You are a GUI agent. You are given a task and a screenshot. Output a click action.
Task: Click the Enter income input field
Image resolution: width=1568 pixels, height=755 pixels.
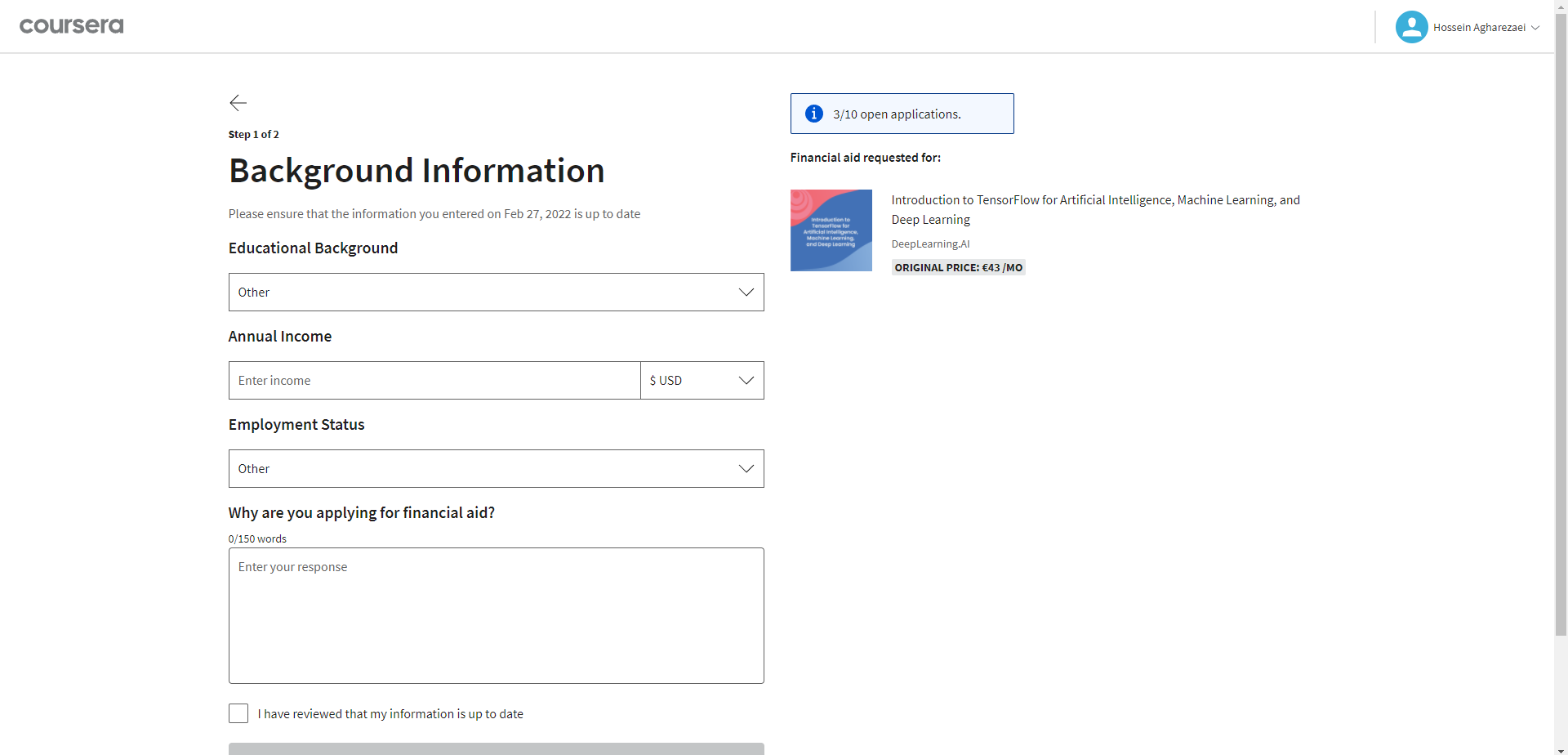click(434, 380)
